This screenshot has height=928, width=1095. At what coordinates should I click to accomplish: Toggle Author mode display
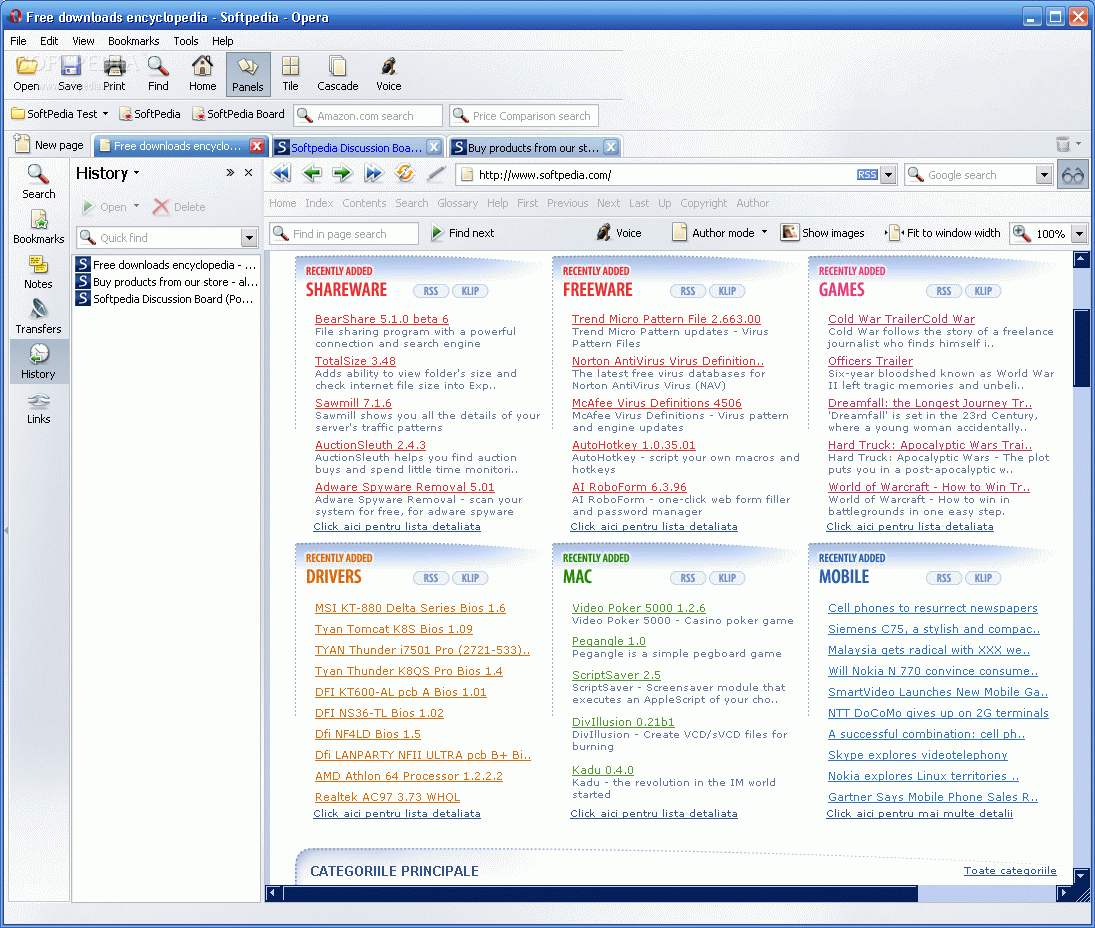pos(719,233)
